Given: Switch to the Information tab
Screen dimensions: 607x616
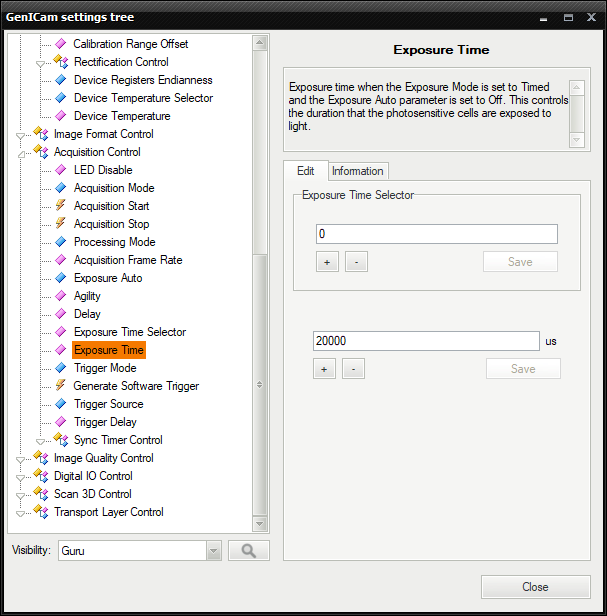Looking at the screenshot, I should (357, 171).
